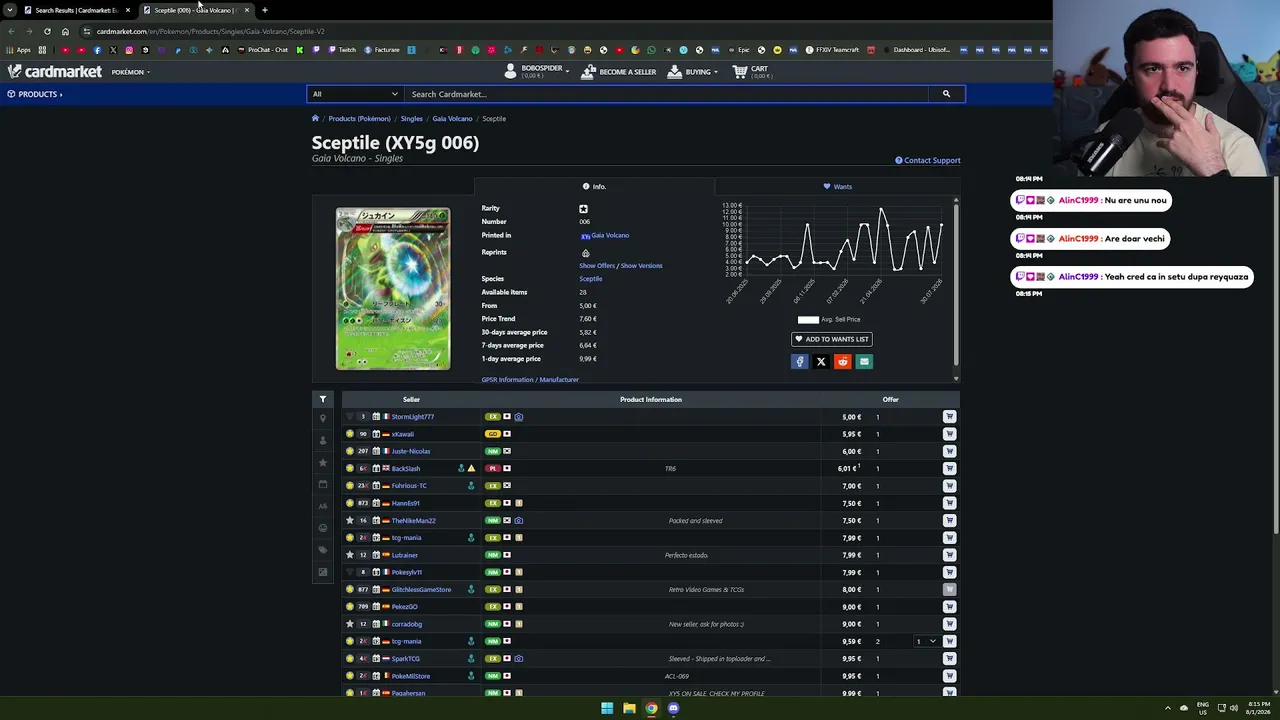Open Products (Pokémon) breadcrumb link
The width and height of the screenshot is (1280, 720).
[359, 119]
